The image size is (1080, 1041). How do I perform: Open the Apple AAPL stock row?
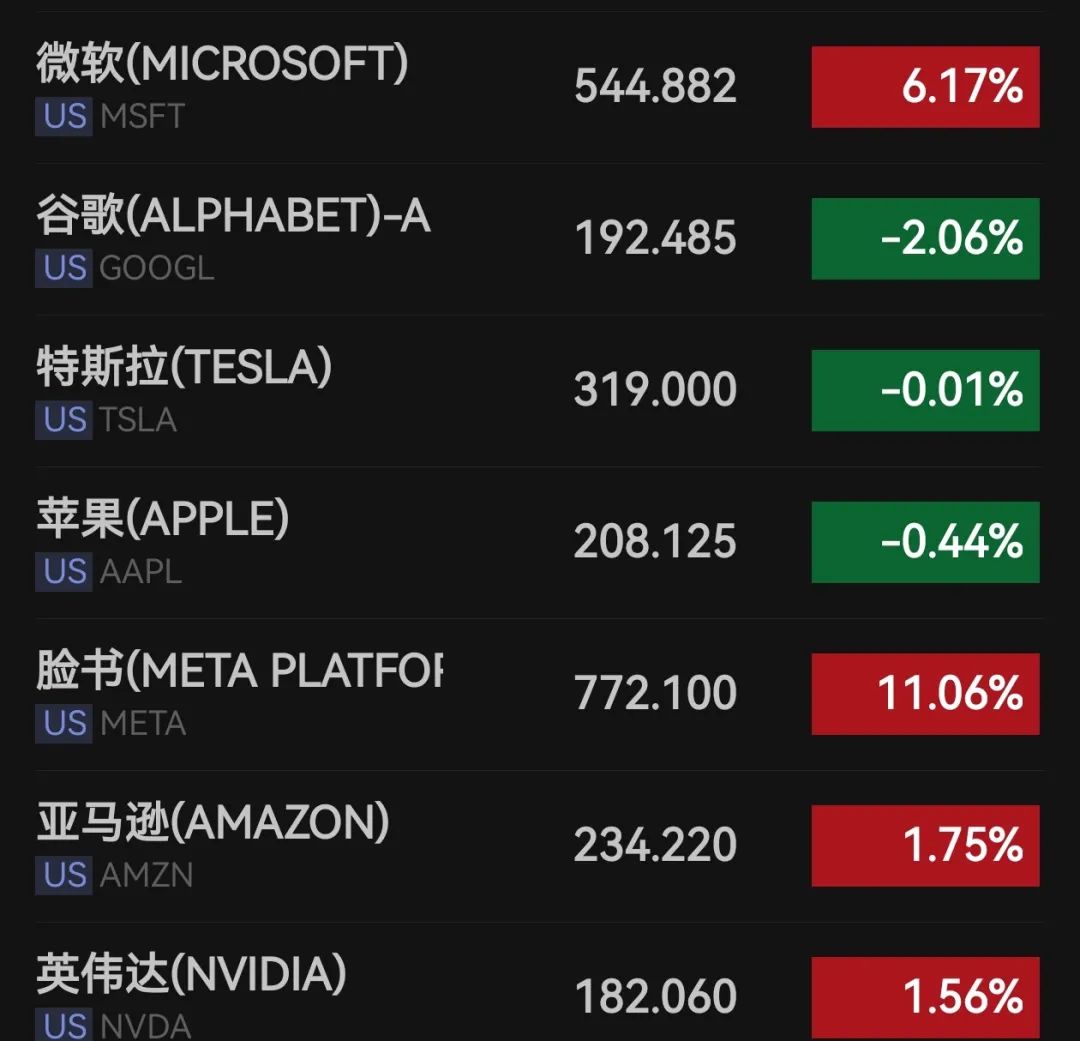click(539, 543)
